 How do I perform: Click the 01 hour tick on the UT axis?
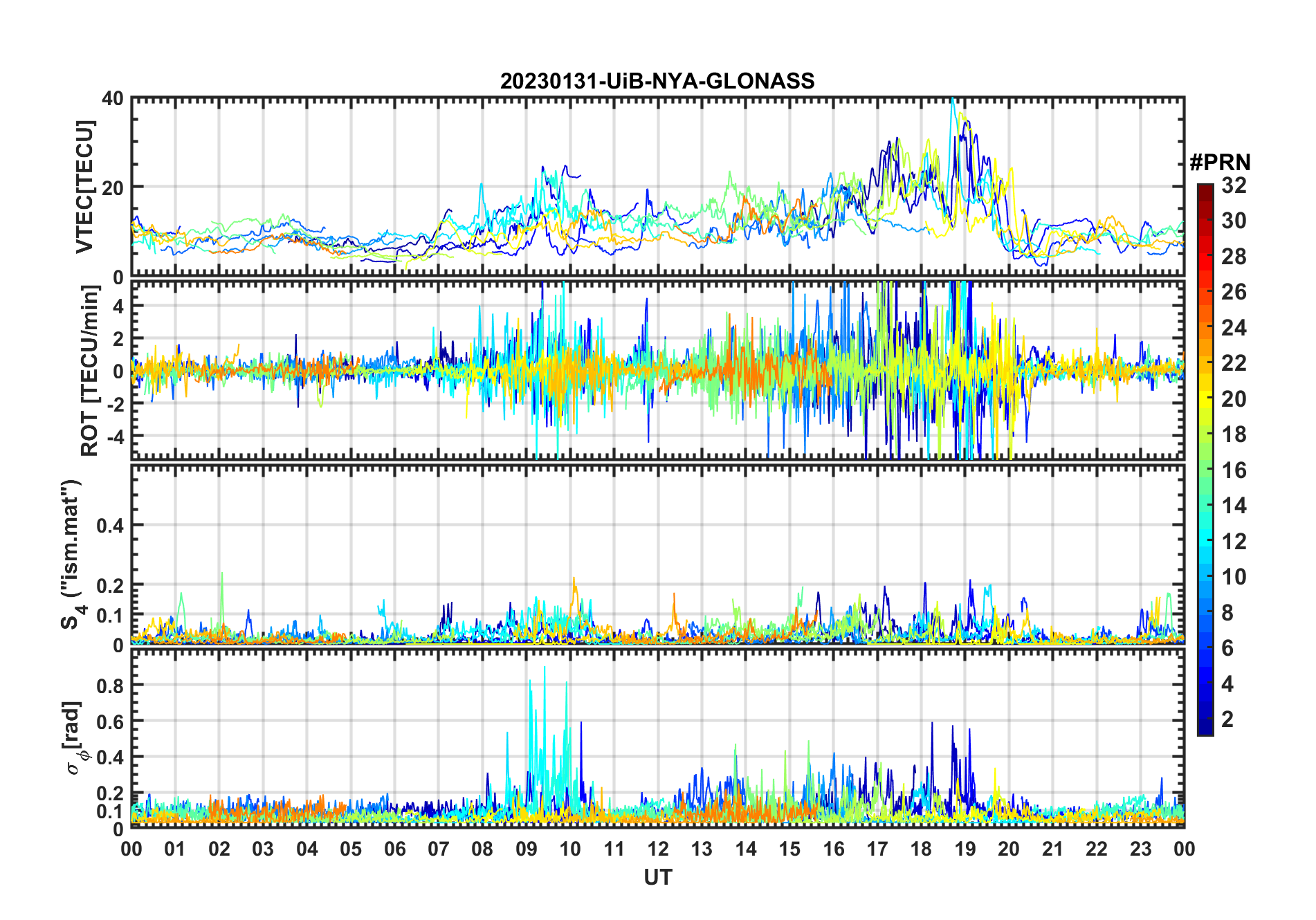[175, 849]
